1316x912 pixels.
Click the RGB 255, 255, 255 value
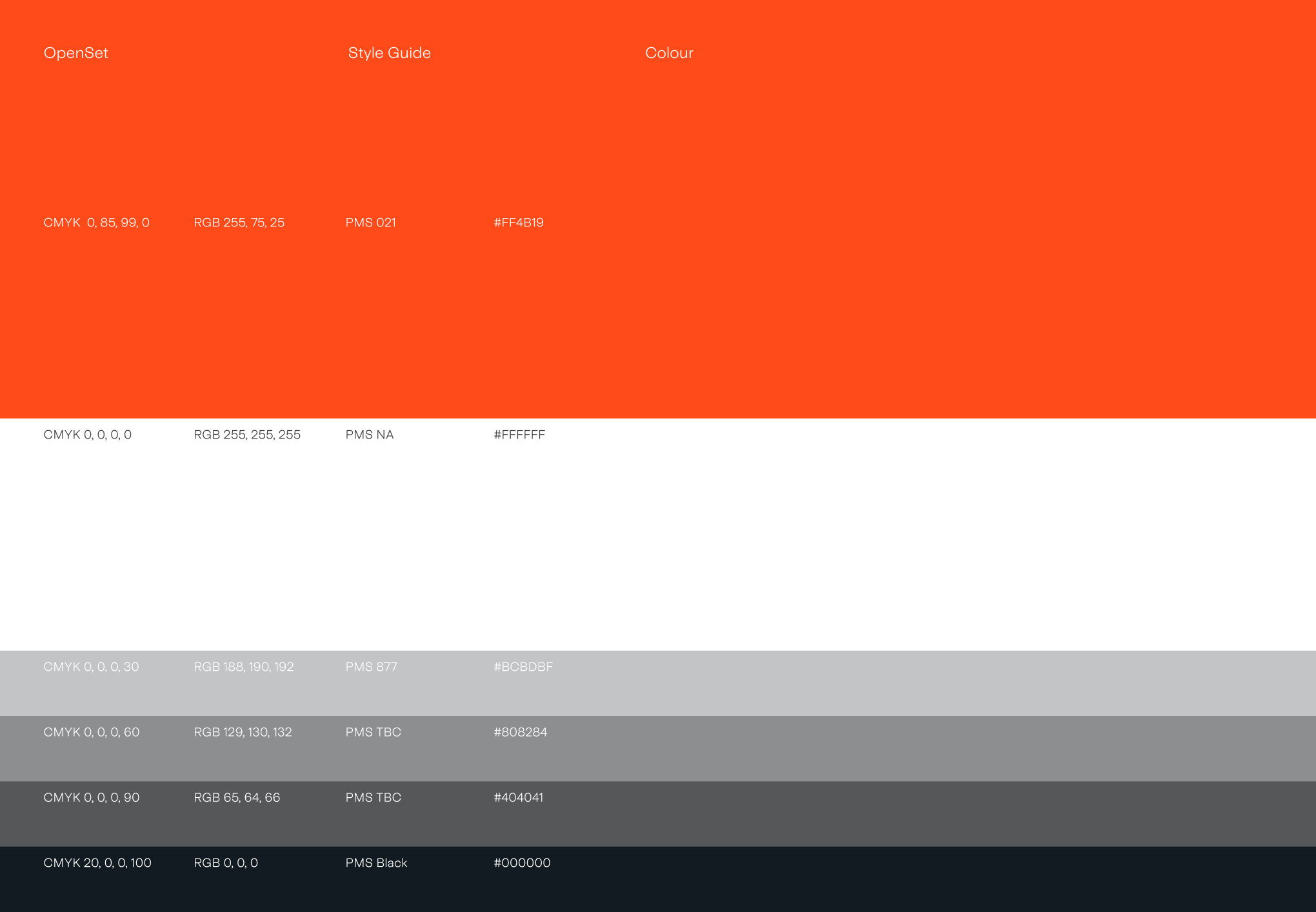pyautogui.click(x=246, y=435)
